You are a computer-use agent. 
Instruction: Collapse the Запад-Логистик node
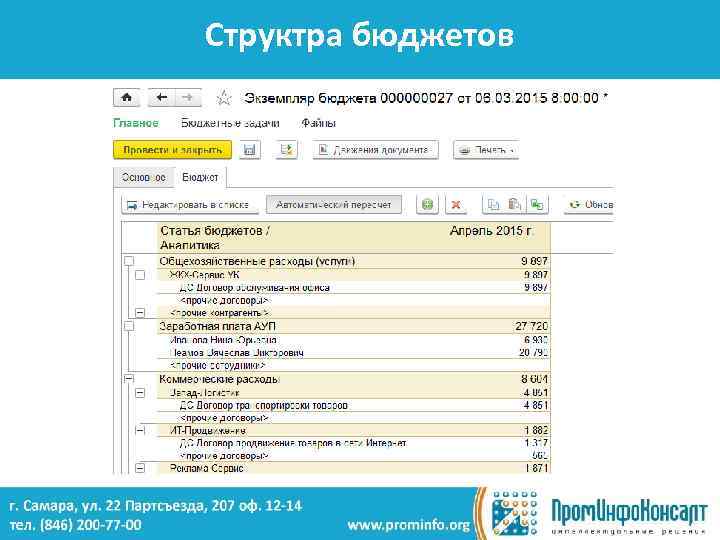[140, 393]
